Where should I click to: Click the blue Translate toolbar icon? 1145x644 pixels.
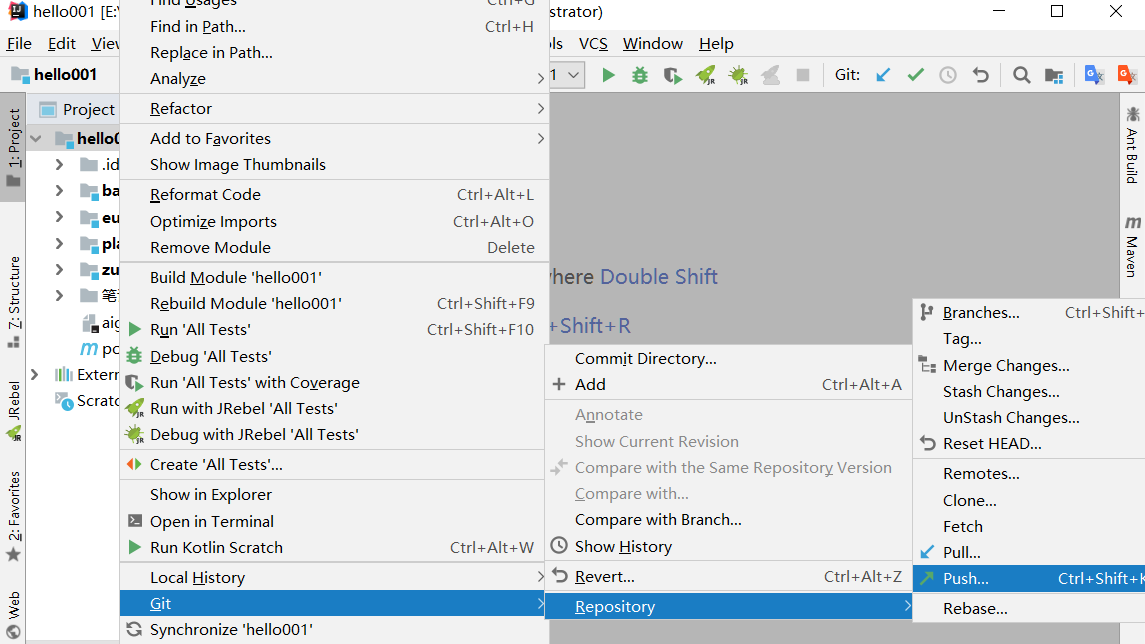click(x=1094, y=75)
